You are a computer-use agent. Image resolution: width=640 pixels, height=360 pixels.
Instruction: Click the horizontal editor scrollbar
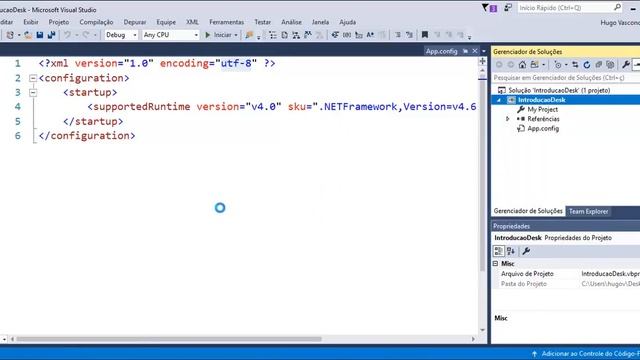tap(169, 339)
